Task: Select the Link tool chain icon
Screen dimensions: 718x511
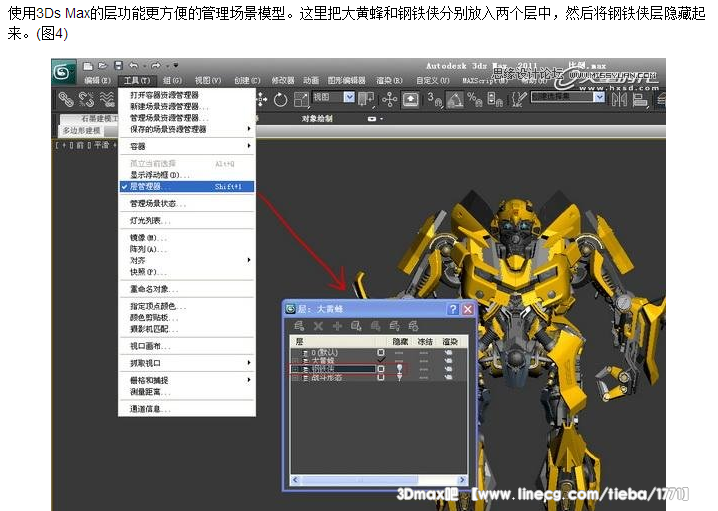Action: [x=66, y=99]
